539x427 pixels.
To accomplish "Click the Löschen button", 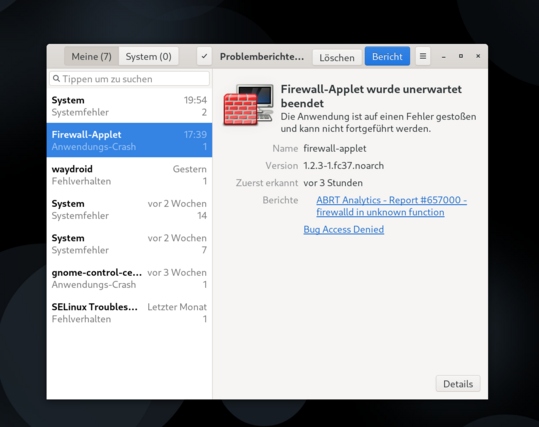I will 337,57.
